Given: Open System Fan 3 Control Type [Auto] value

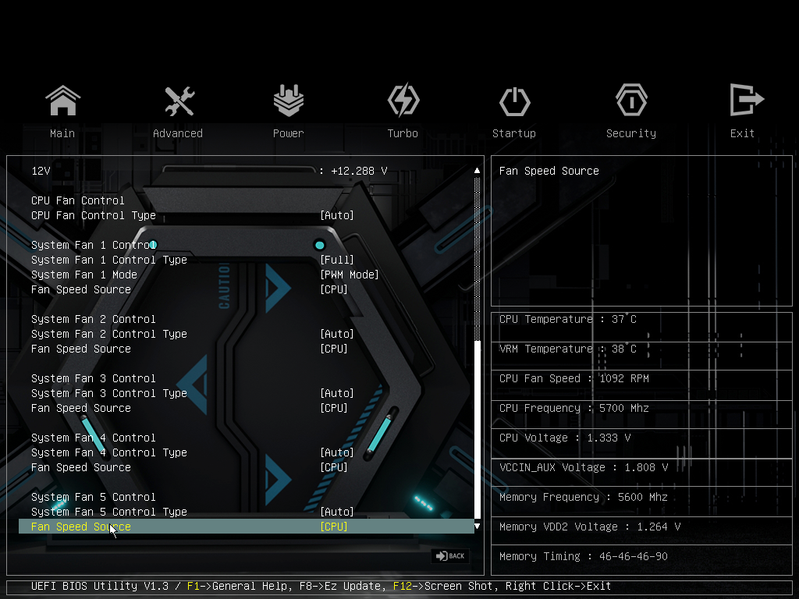Looking at the screenshot, I should point(337,393).
